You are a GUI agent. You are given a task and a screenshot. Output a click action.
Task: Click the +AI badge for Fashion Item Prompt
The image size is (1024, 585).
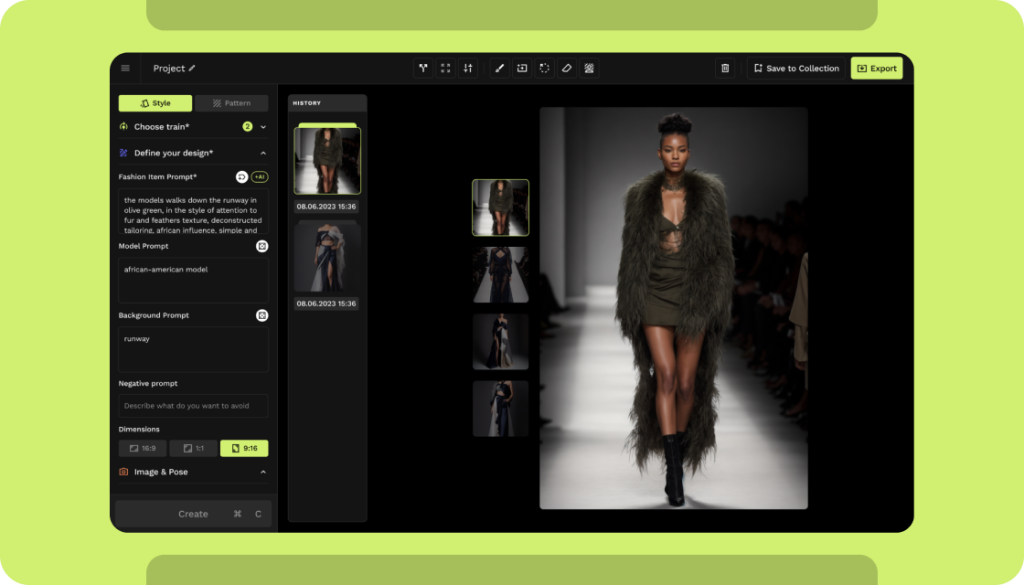tap(259, 177)
